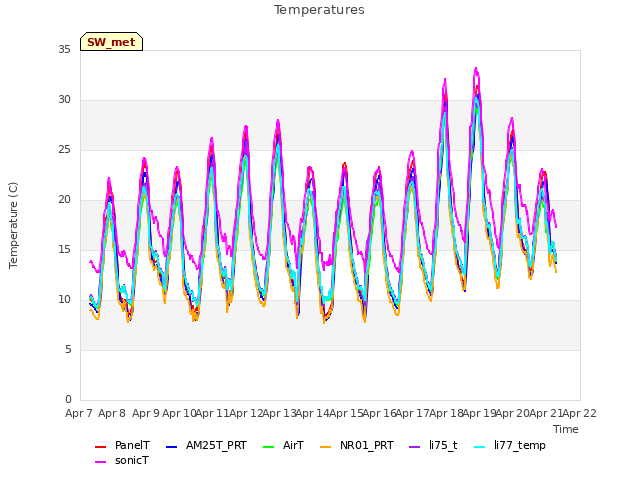Click the 5 y-axis tick label

(x=68, y=349)
